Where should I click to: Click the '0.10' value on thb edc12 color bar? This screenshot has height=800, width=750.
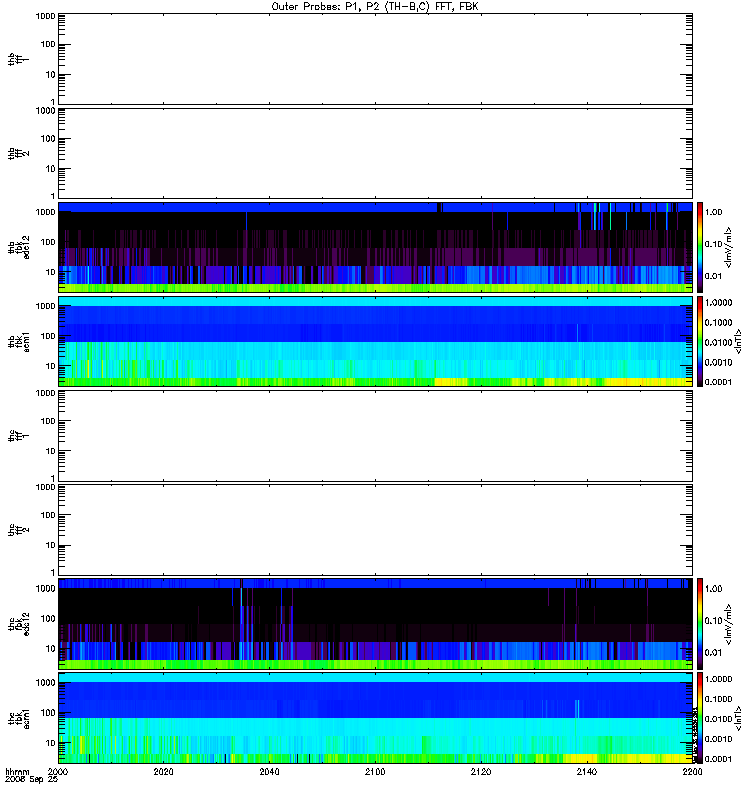pos(714,244)
